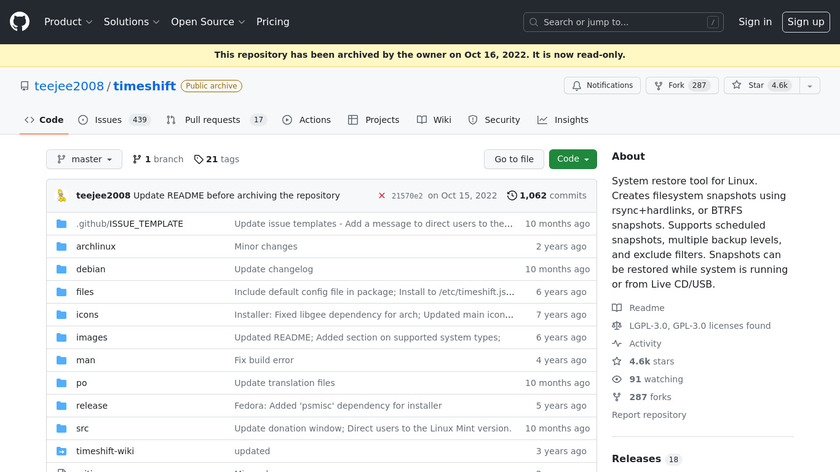View the 1 branch link
The image size is (840, 472).
point(158,159)
